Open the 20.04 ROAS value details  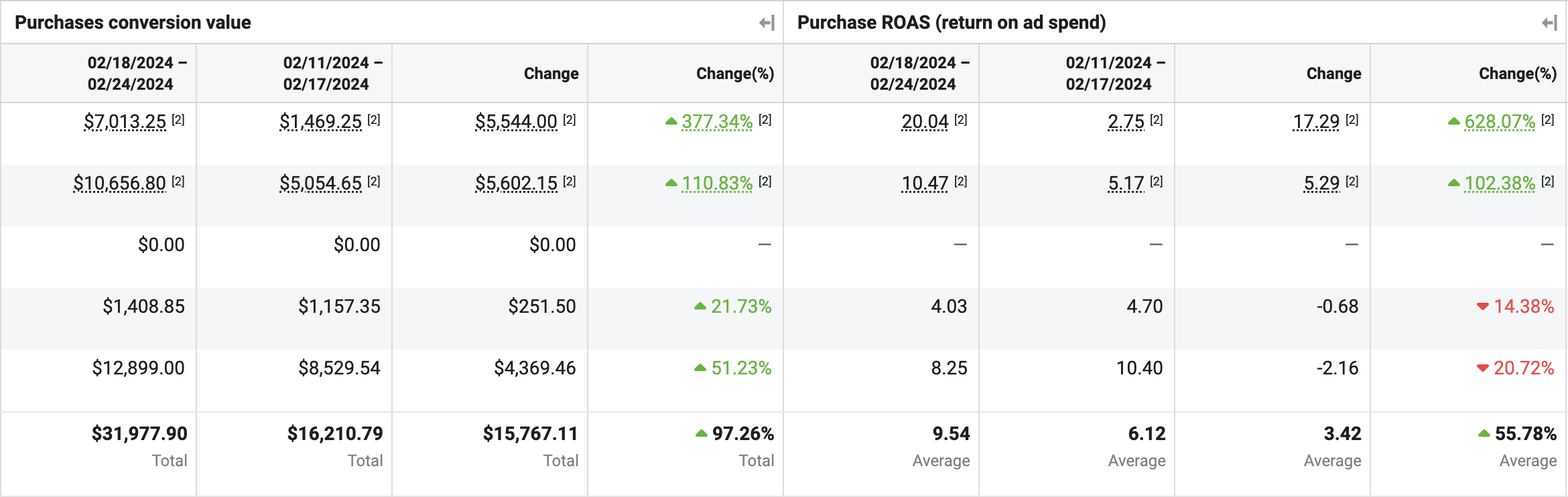(925, 122)
